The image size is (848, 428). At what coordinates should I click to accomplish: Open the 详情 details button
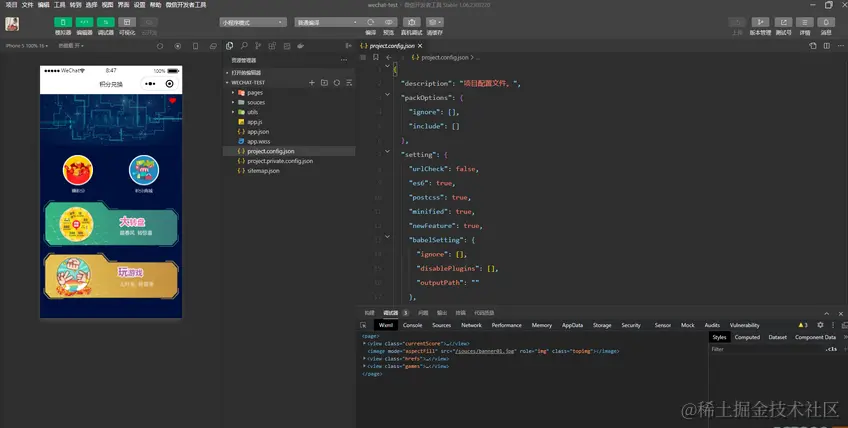coord(805,22)
